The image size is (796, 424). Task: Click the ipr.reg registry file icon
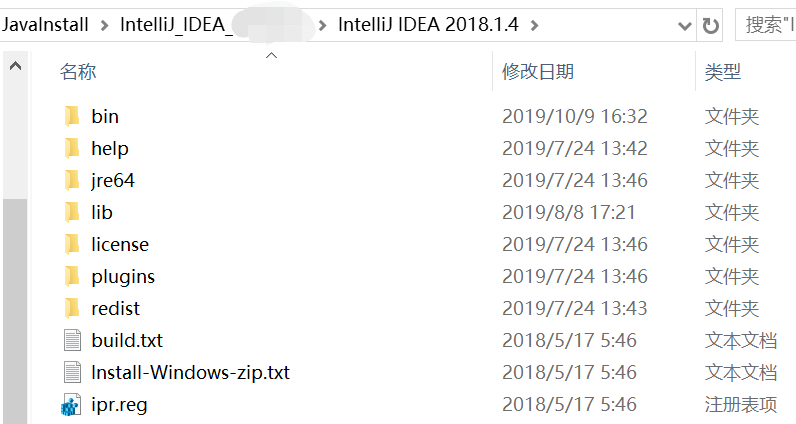pyautogui.click(x=71, y=404)
